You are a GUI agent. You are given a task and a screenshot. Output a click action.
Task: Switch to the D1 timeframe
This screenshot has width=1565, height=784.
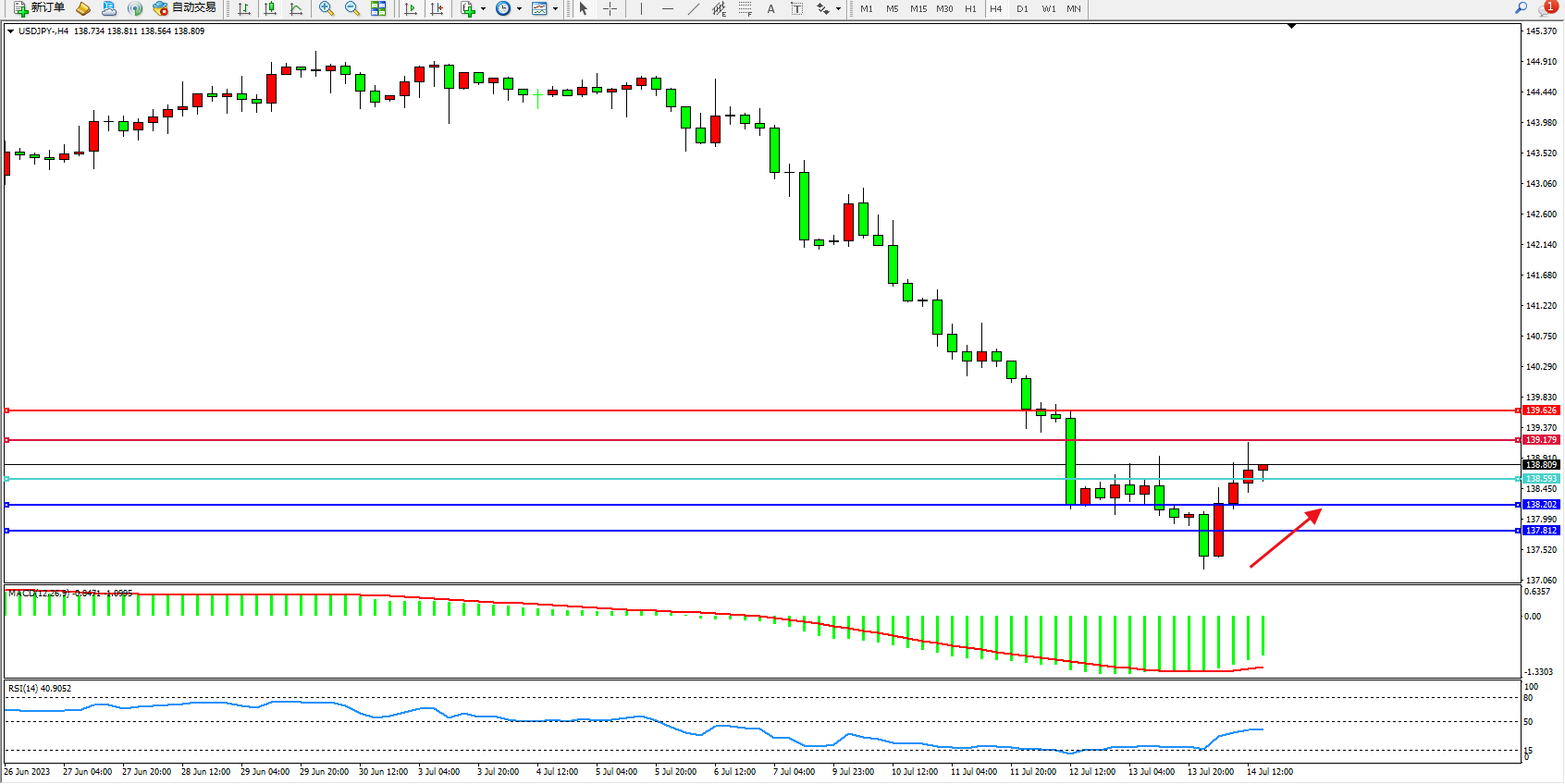1022,8
